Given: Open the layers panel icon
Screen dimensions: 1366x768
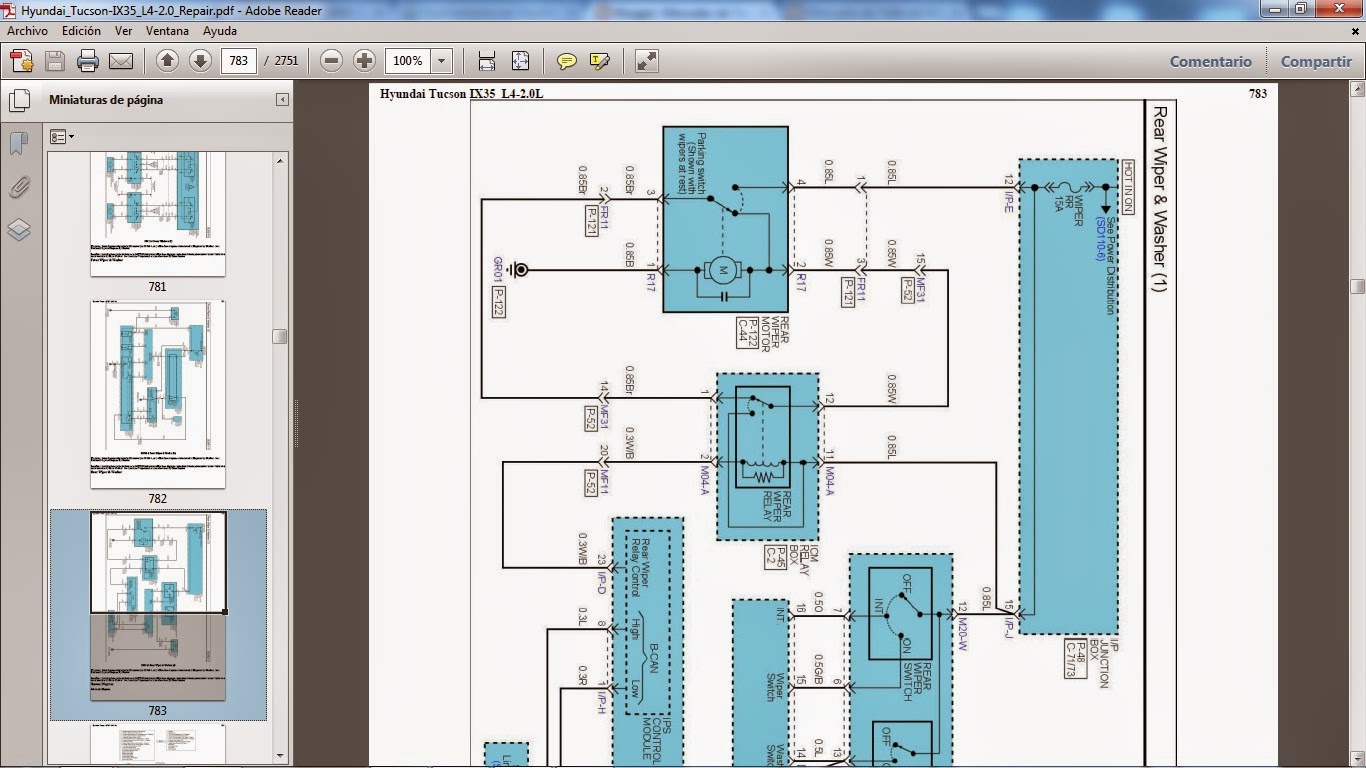Looking at the screenshot, I should point(18,230).
